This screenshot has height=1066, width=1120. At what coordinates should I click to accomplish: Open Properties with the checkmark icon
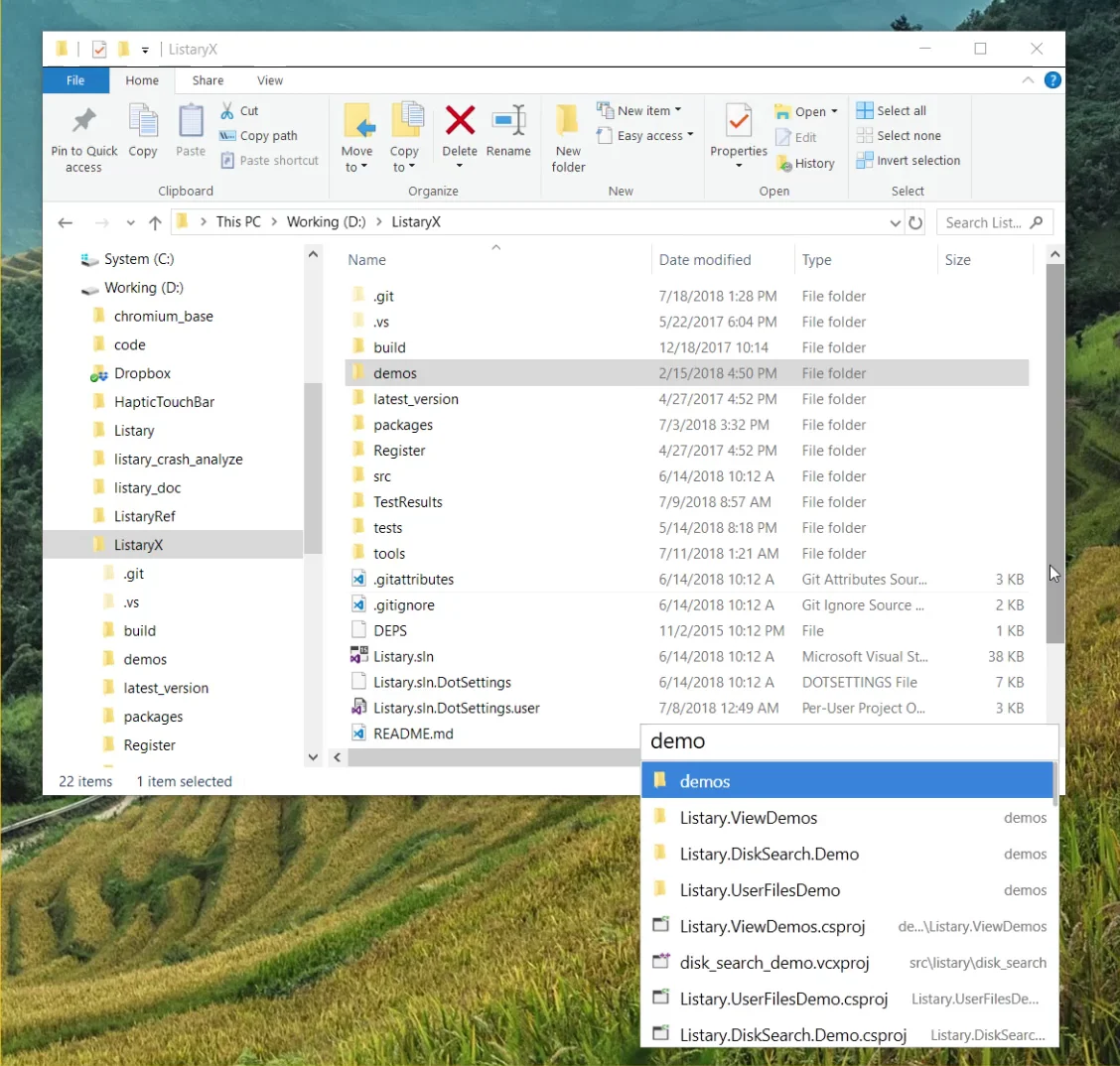click(x=739, y=123)
